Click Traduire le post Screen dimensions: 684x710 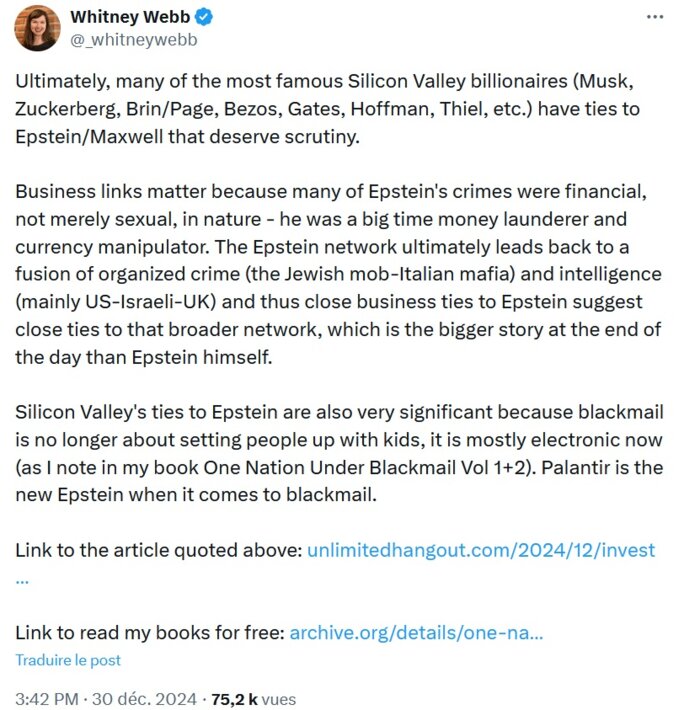(68, 660)
